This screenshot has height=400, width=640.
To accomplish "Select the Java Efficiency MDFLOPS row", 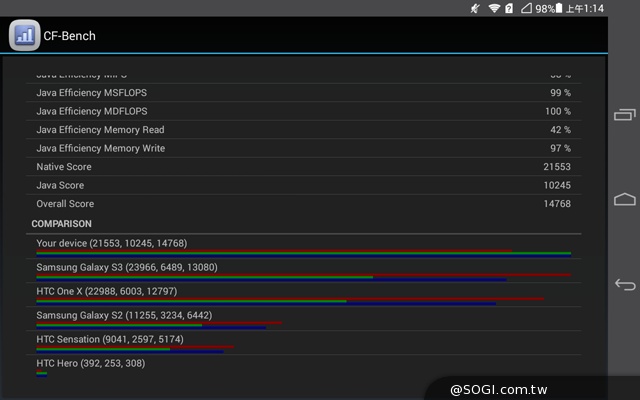I will [303, 111].
